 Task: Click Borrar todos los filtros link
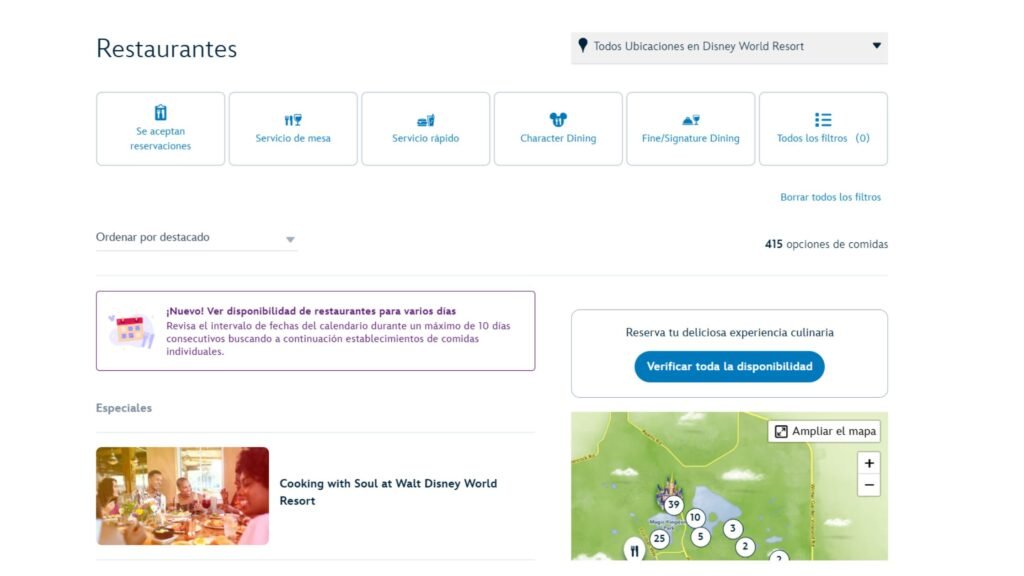[830, 197]
